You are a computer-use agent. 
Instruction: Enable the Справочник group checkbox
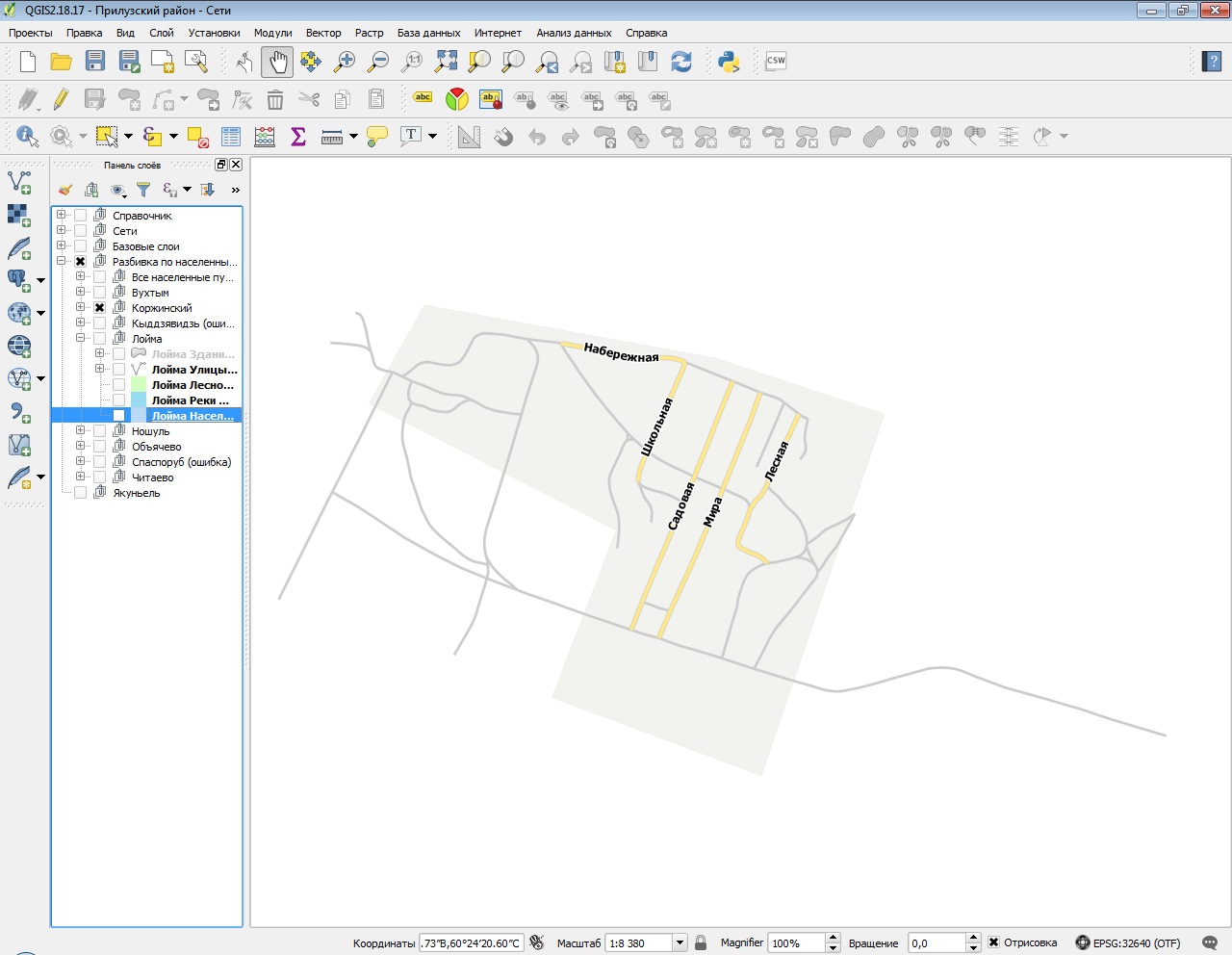coord(81,216)
